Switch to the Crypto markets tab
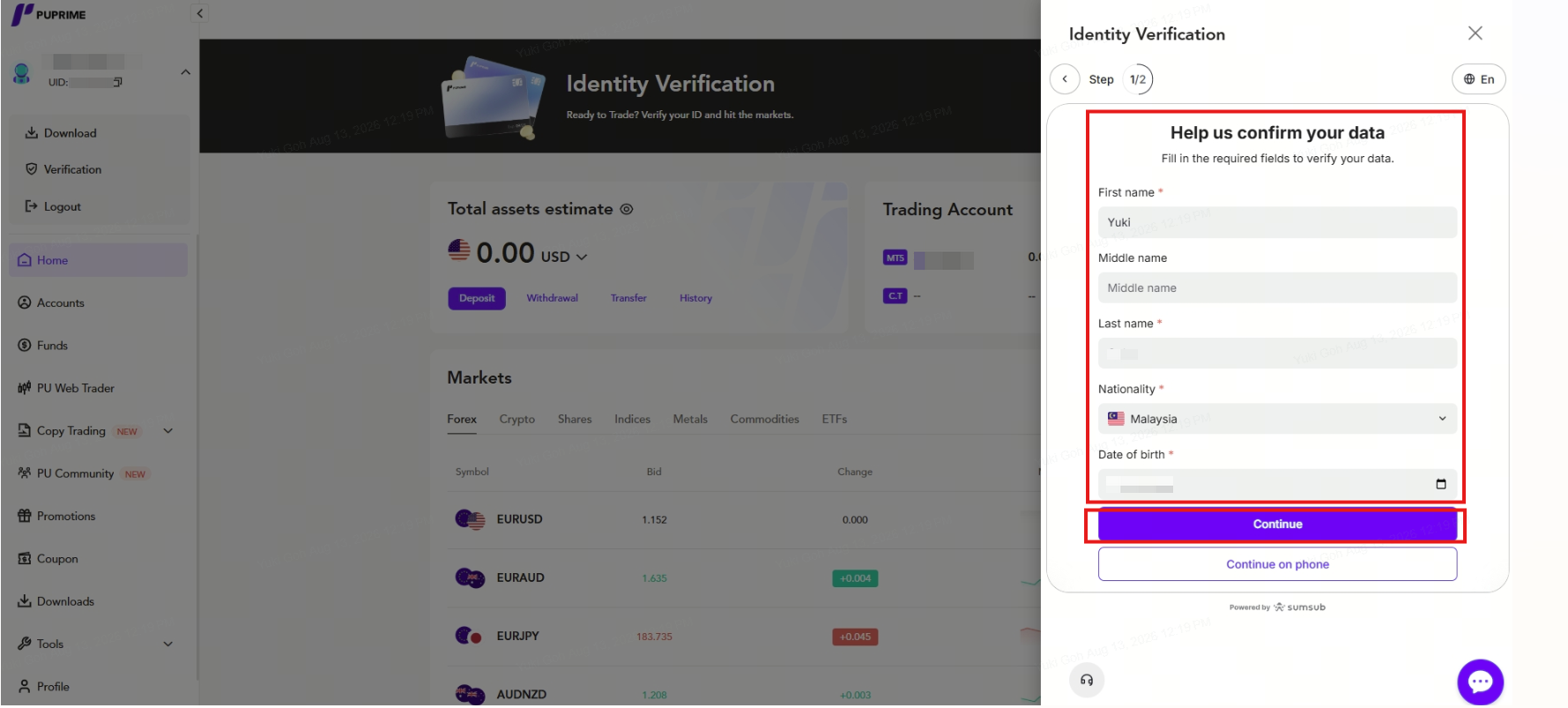Viewport: 1568px width, 708px height. pos(516,420)
